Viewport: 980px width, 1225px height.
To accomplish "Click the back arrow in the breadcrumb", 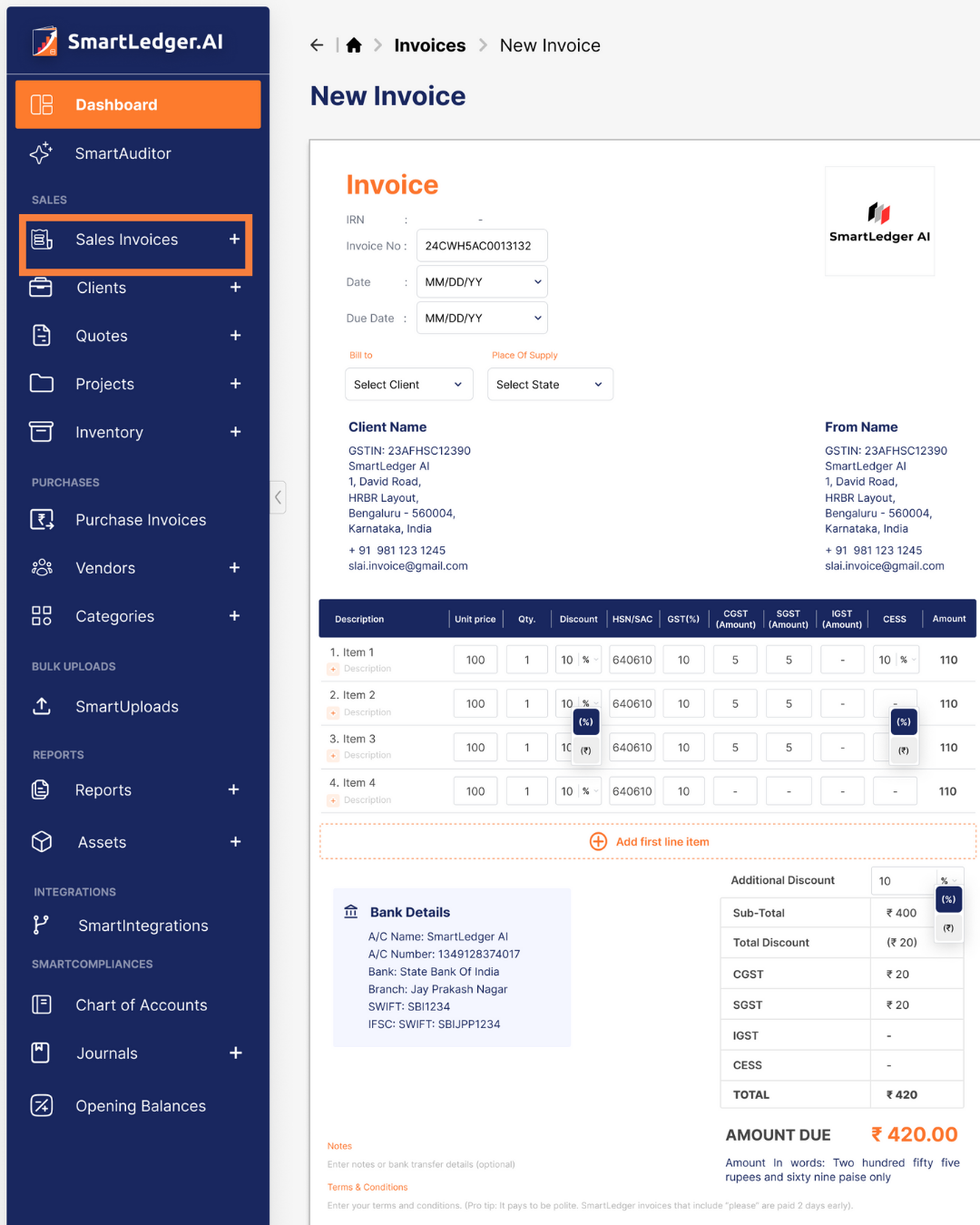I will pyautogui.click(x=317, y=45).
